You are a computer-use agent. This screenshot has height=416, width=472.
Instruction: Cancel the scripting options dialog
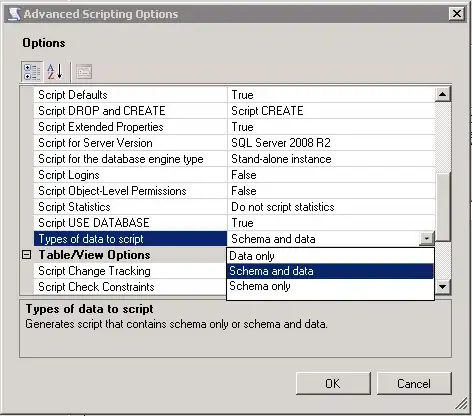coord(414,383)
